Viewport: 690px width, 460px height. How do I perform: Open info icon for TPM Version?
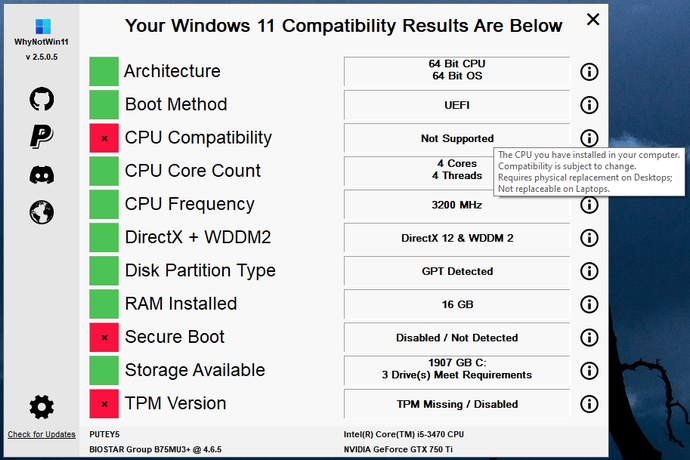coord(589,404)
